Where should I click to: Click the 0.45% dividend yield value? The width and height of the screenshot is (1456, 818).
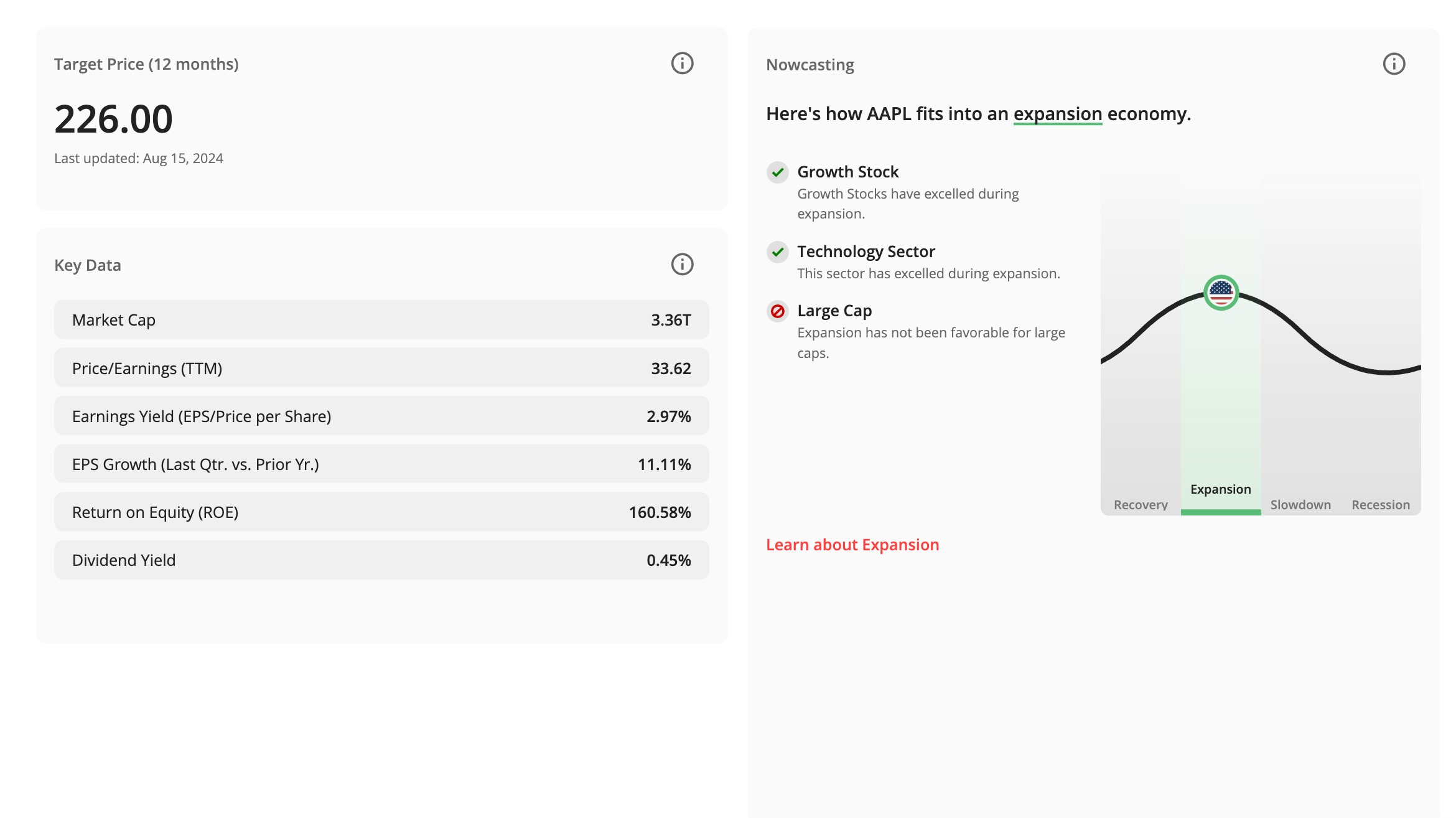pos(668,560)
